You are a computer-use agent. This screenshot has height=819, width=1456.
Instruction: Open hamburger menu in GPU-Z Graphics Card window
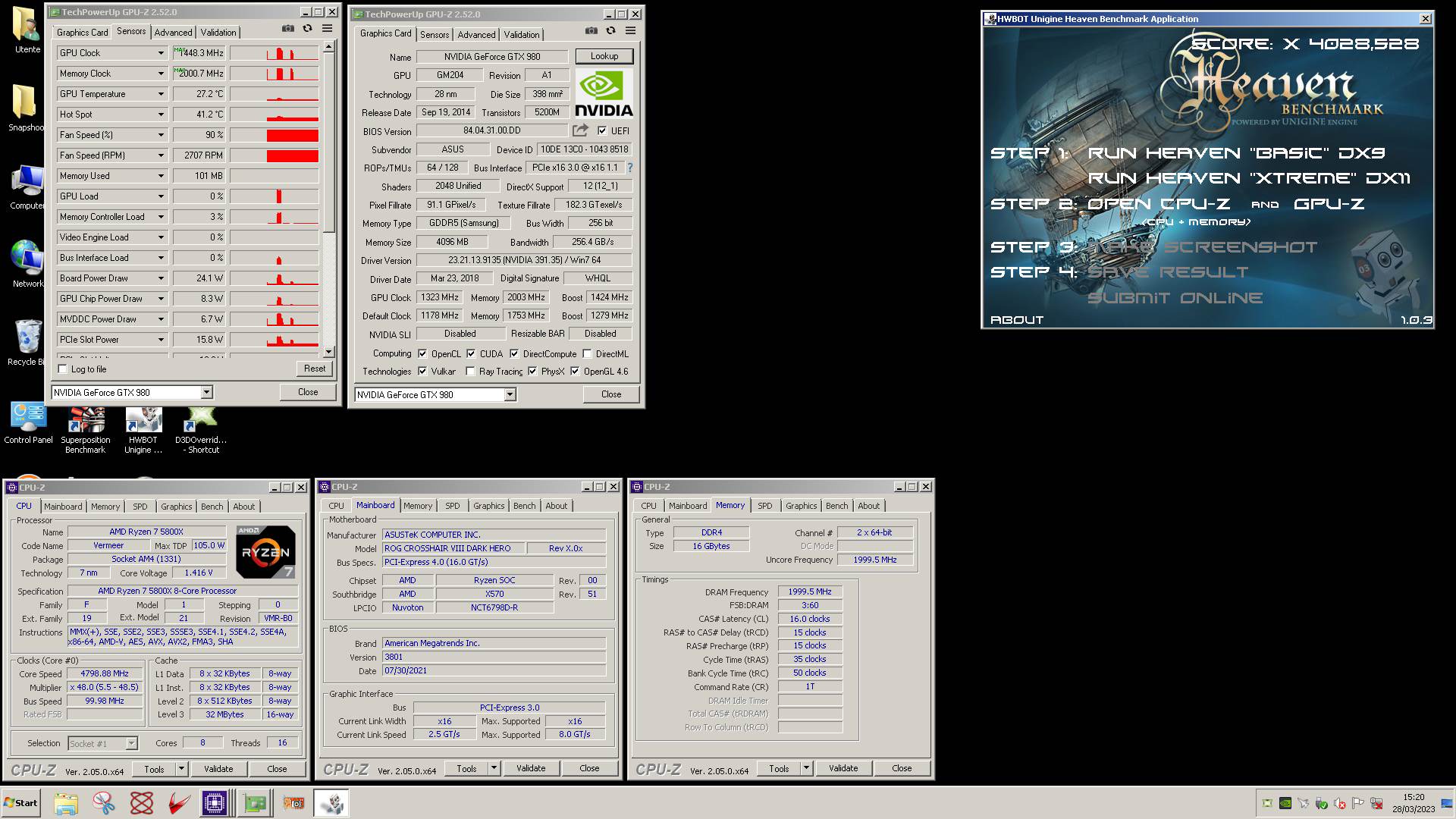point(631,31)
